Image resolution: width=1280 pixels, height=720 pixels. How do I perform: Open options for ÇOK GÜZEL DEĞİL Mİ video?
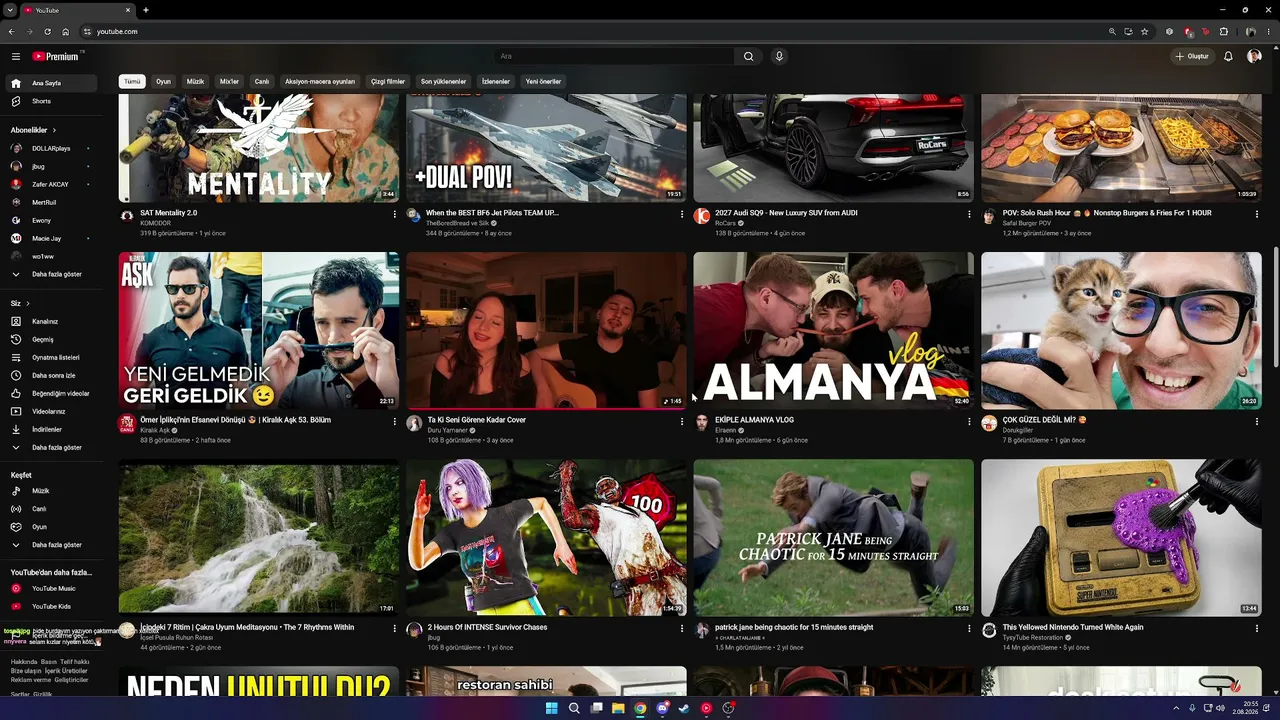1257,421
